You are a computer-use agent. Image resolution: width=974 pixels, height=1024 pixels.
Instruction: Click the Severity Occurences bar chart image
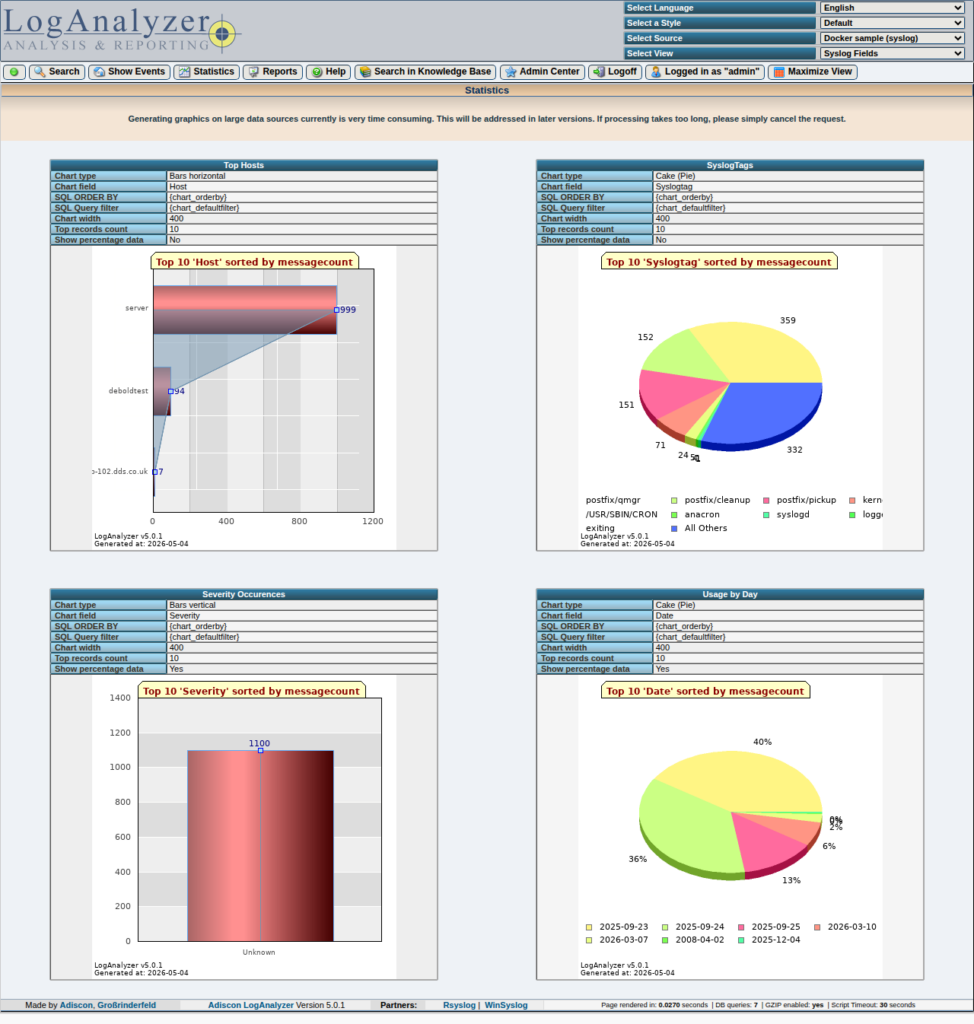pos(244,827)
